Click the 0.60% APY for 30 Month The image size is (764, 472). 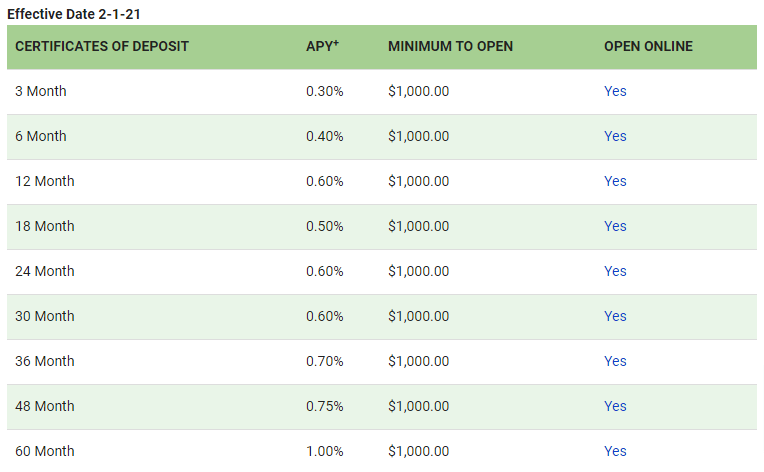click(x=325, y=316)
